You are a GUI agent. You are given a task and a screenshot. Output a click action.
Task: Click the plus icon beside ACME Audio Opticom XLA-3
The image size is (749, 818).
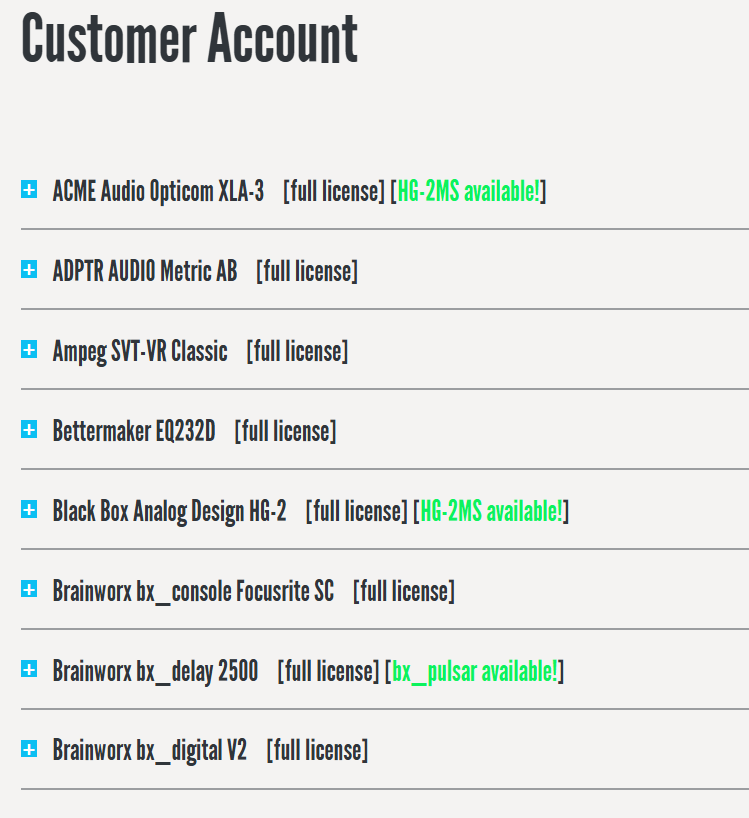click(28, 190)
